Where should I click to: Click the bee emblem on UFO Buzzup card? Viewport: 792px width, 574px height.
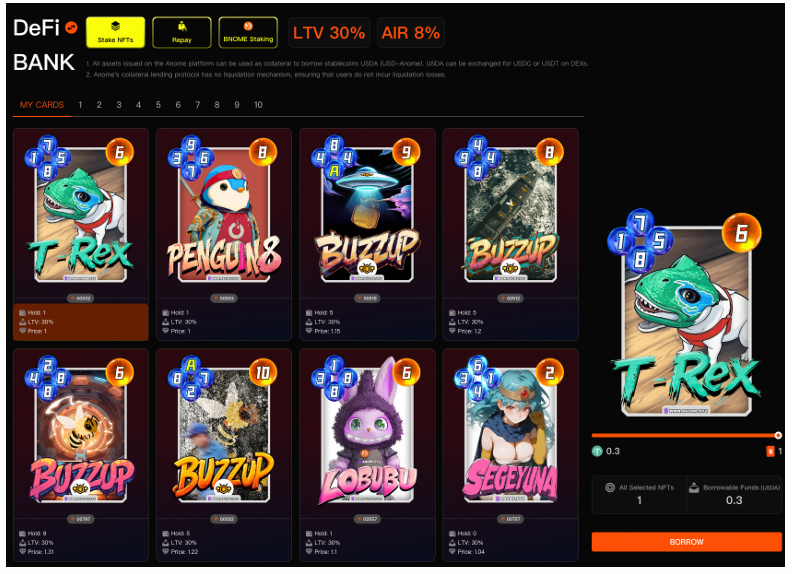[x=367, y=268]
